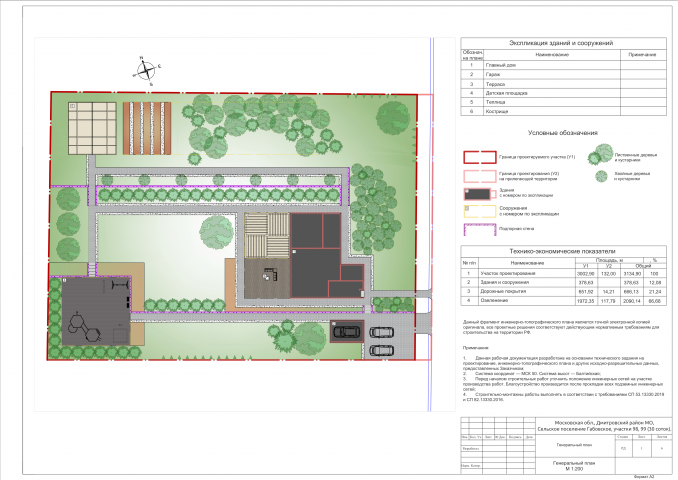Click the '2090,14' total area value

pos(632,301)
